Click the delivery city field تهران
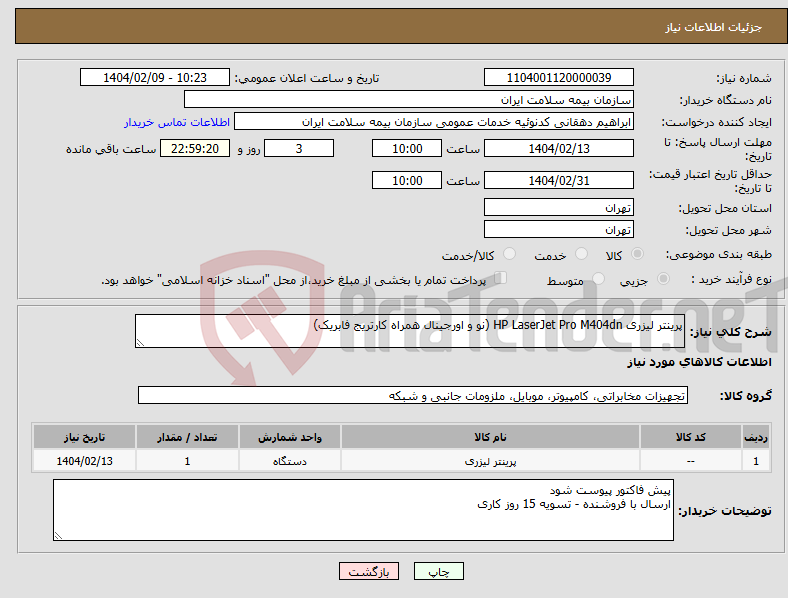Viewport: 788px width, 598px height. point(559,229)
